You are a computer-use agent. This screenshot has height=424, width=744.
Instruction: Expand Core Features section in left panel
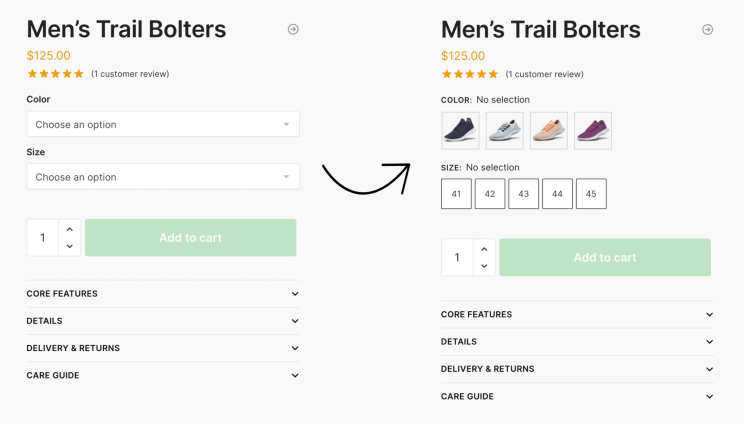pos(163,294)
